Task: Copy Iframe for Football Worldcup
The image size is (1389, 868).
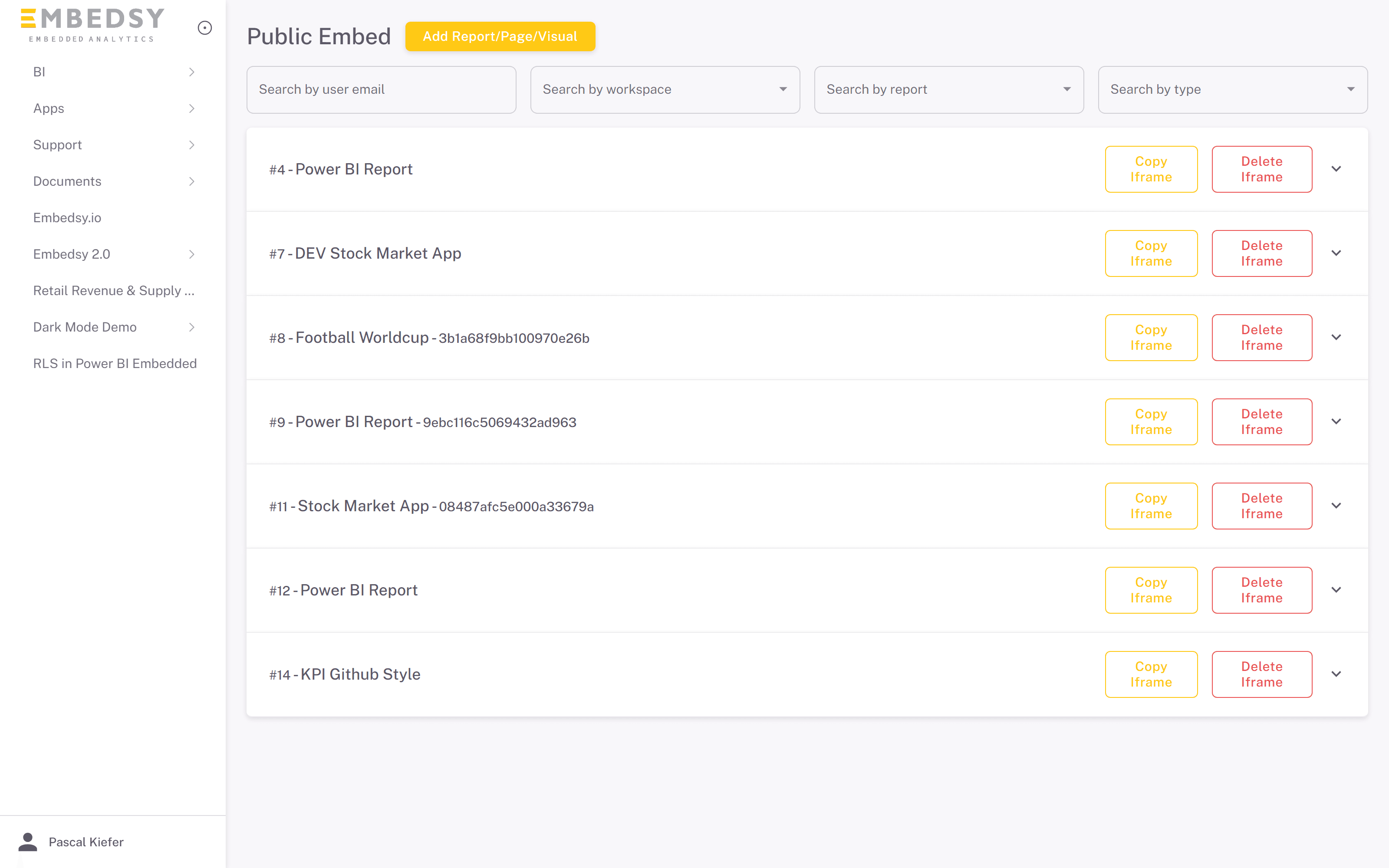Action: click(1151, 338)
